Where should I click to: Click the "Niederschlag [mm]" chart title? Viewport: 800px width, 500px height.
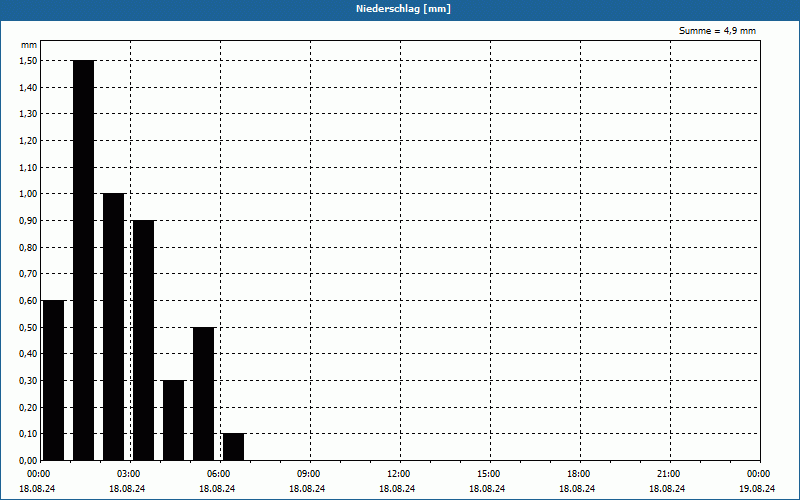403,9
